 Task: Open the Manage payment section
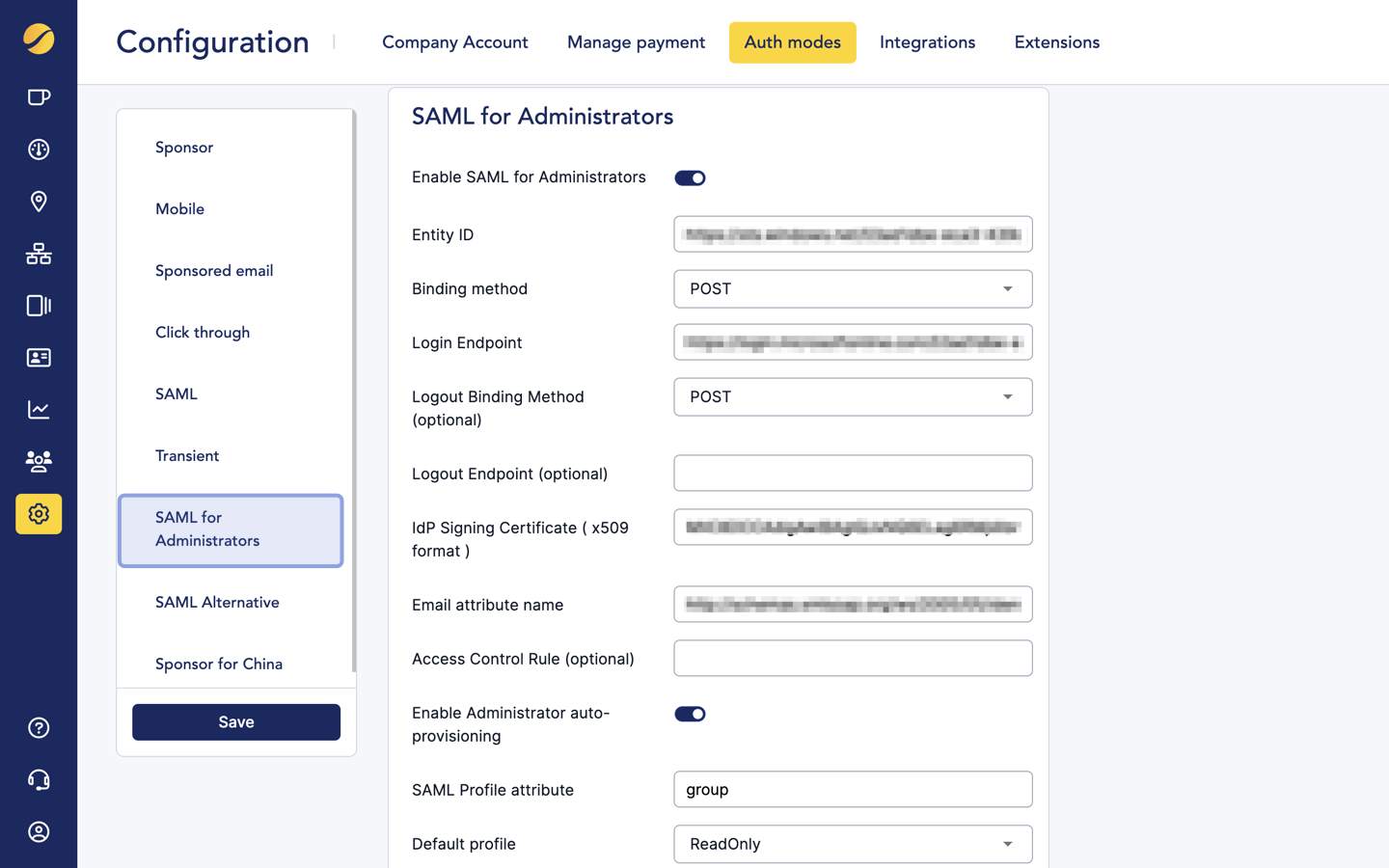[x=636, y=42]
